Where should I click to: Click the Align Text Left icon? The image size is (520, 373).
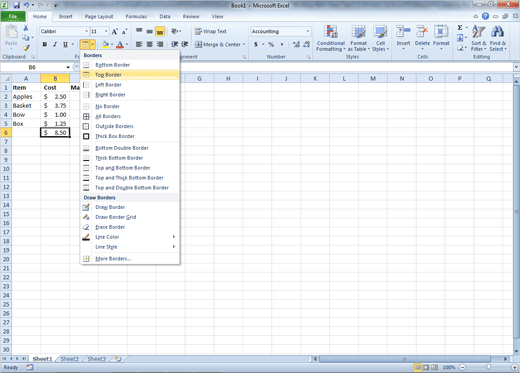coord(139,44)
